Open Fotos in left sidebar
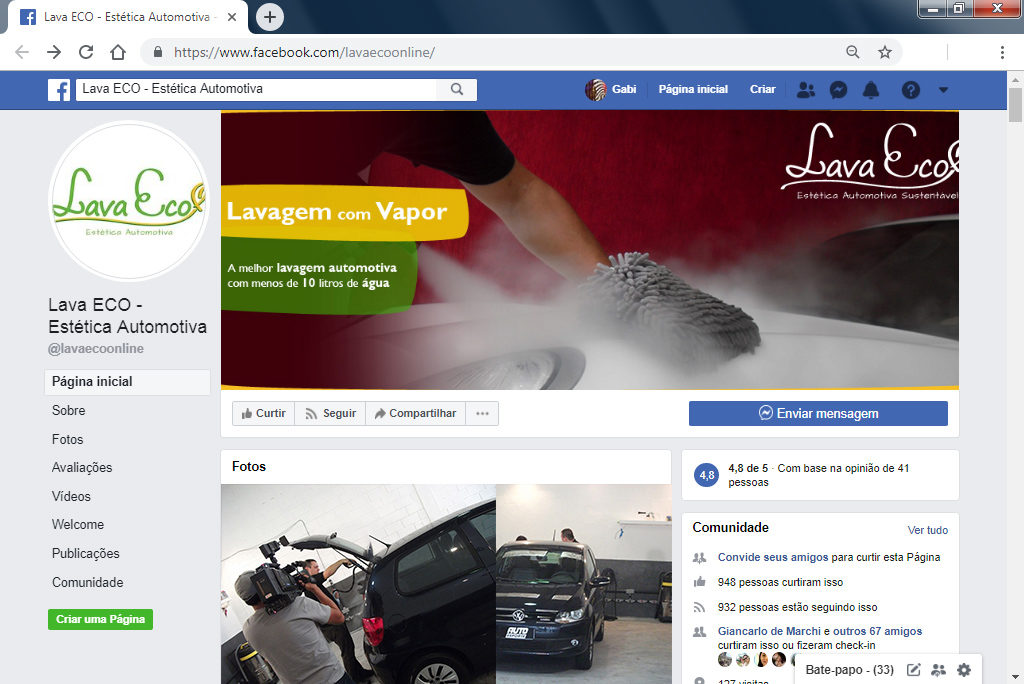The height and width of the screenshot is (684, 1024). click(67, 439)
